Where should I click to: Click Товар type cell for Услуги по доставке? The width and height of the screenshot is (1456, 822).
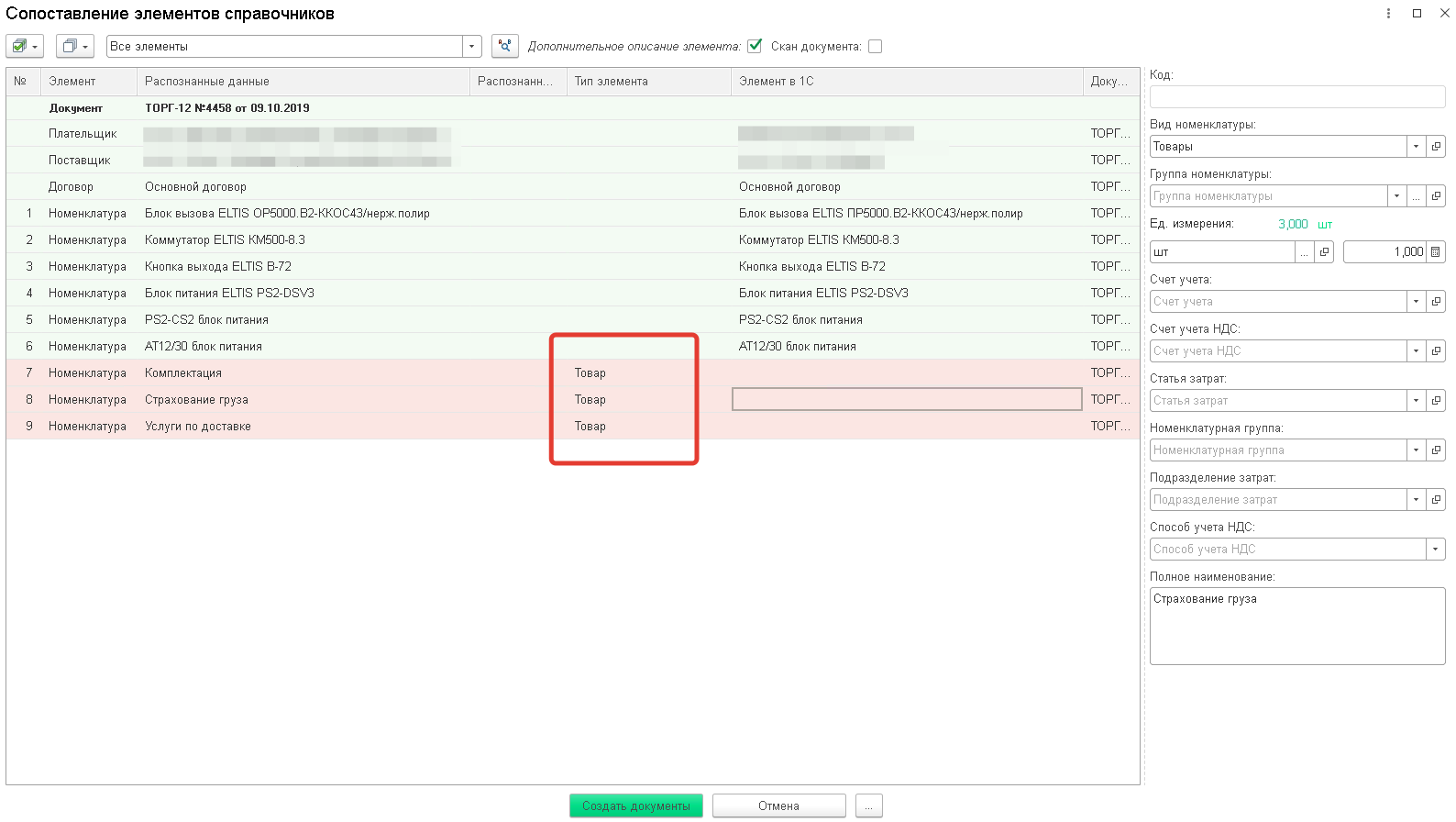click(x=649, y=427)
